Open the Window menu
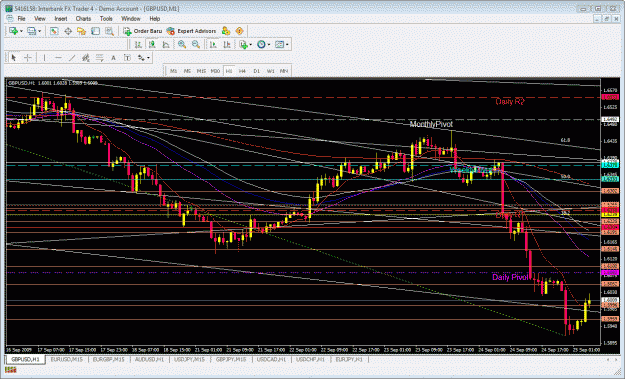 click(131, 19)
